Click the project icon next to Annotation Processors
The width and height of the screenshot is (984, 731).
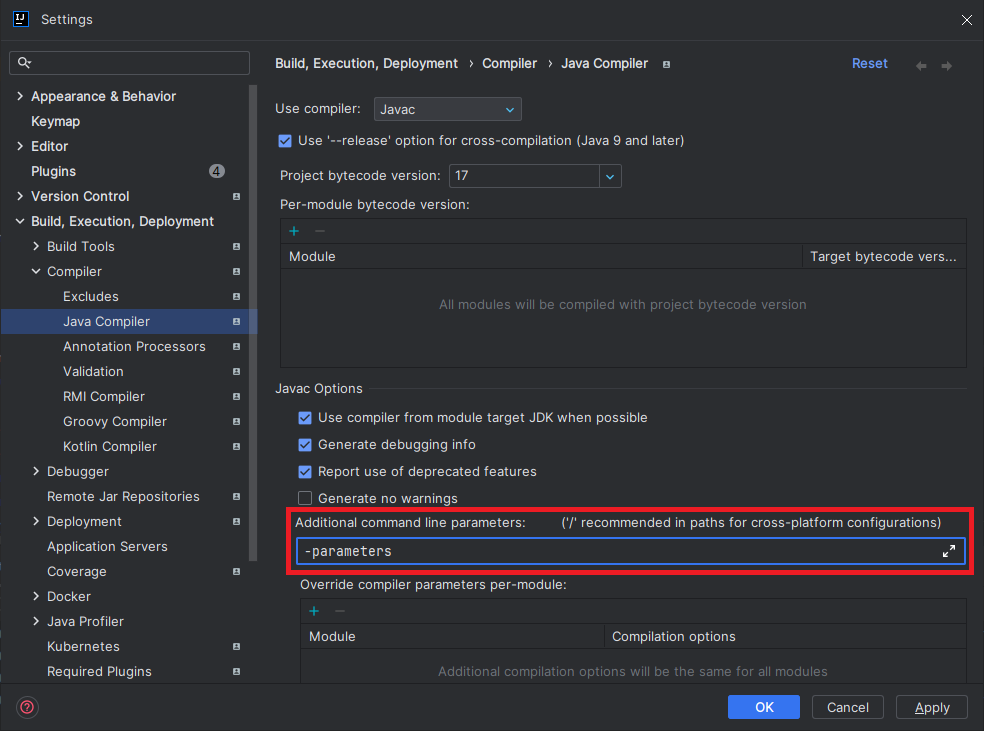(237, 346)
